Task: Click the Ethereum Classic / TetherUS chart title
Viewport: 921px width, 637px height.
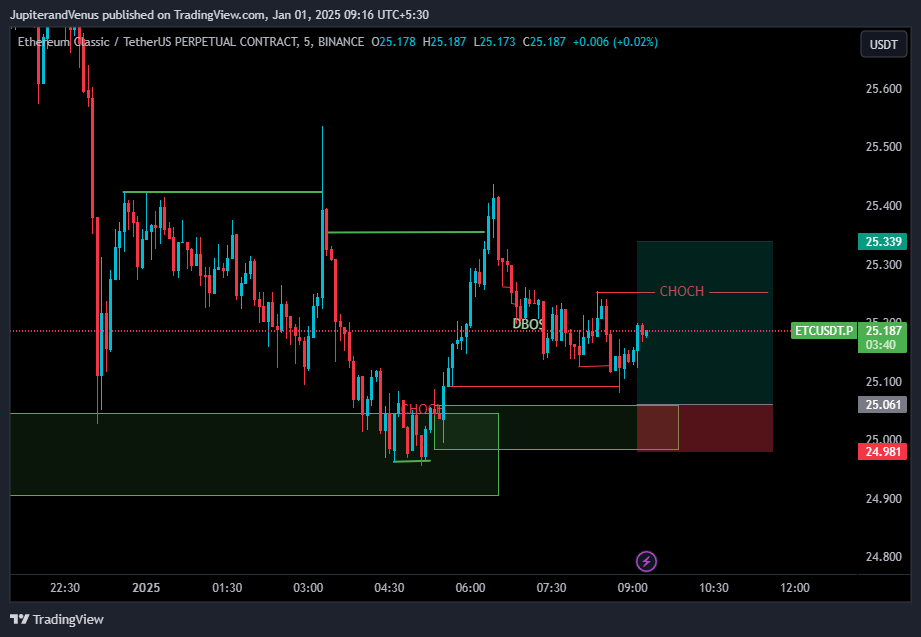Action: point(191,42)
